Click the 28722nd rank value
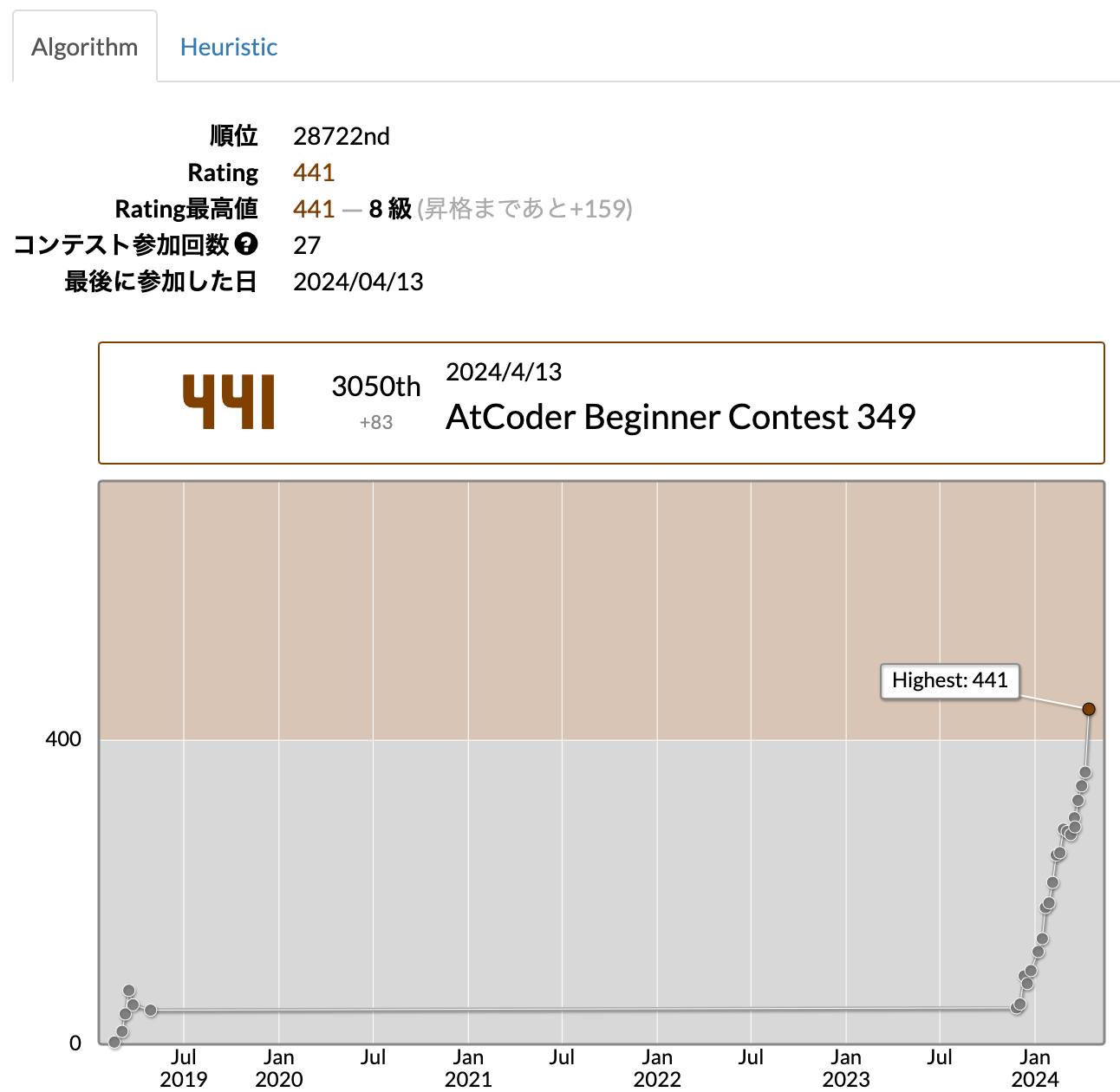The width and height of the screenshot is (1120, 1092). coord(342,136)
